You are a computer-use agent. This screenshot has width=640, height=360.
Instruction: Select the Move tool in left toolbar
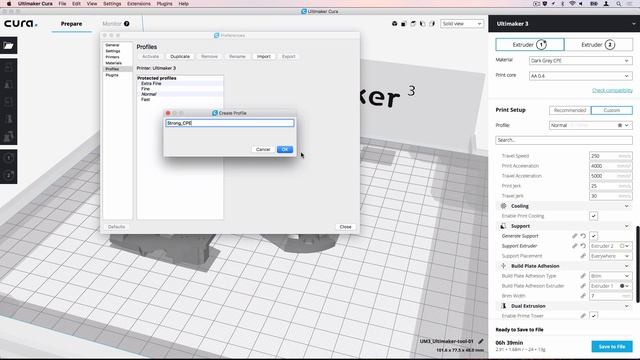coord(9,68)
